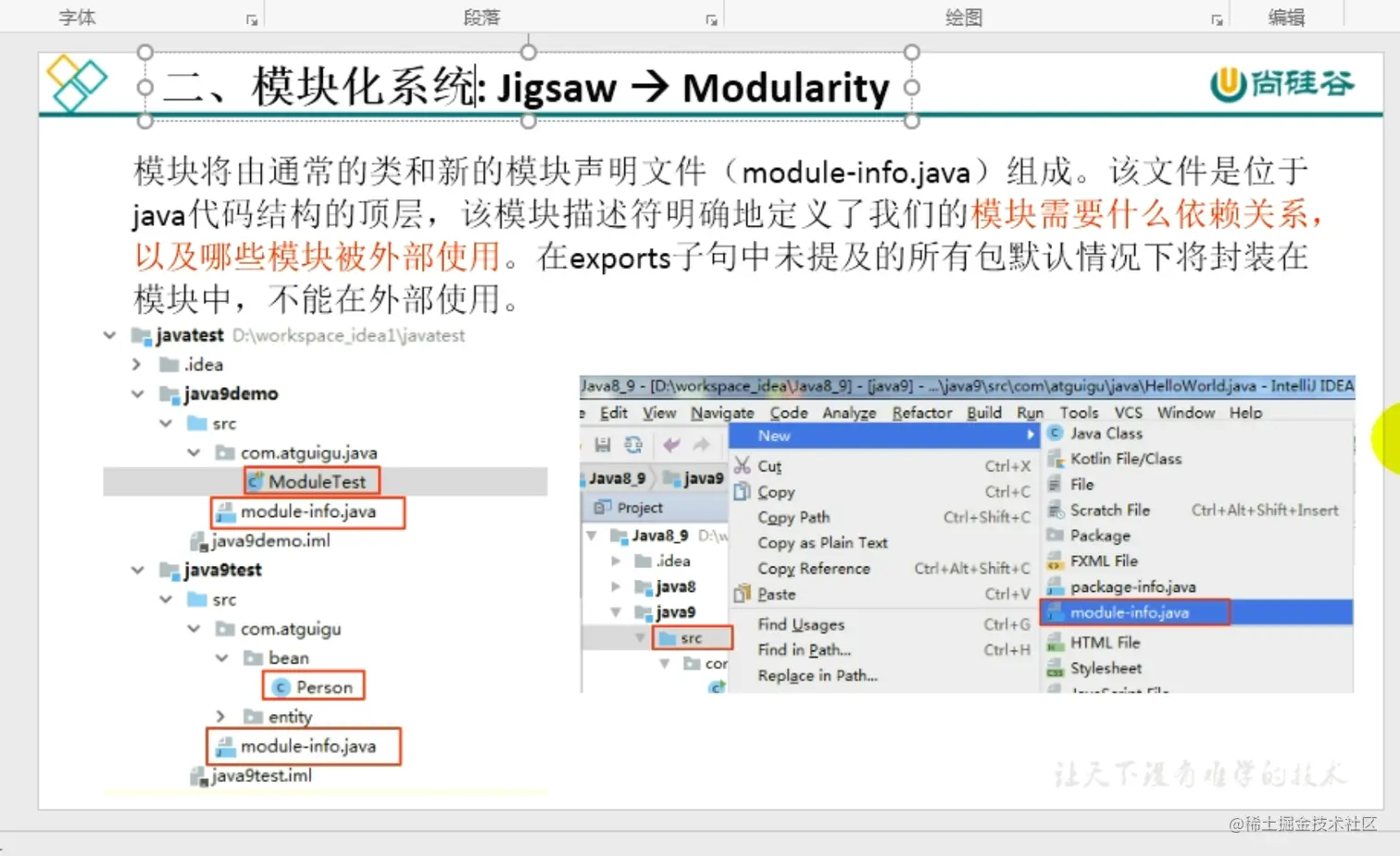The height and width of the screenshot is (856, 1400).
Task: Click the Back arrow in IntelliJ toolbar
Action: pos(671,445)
